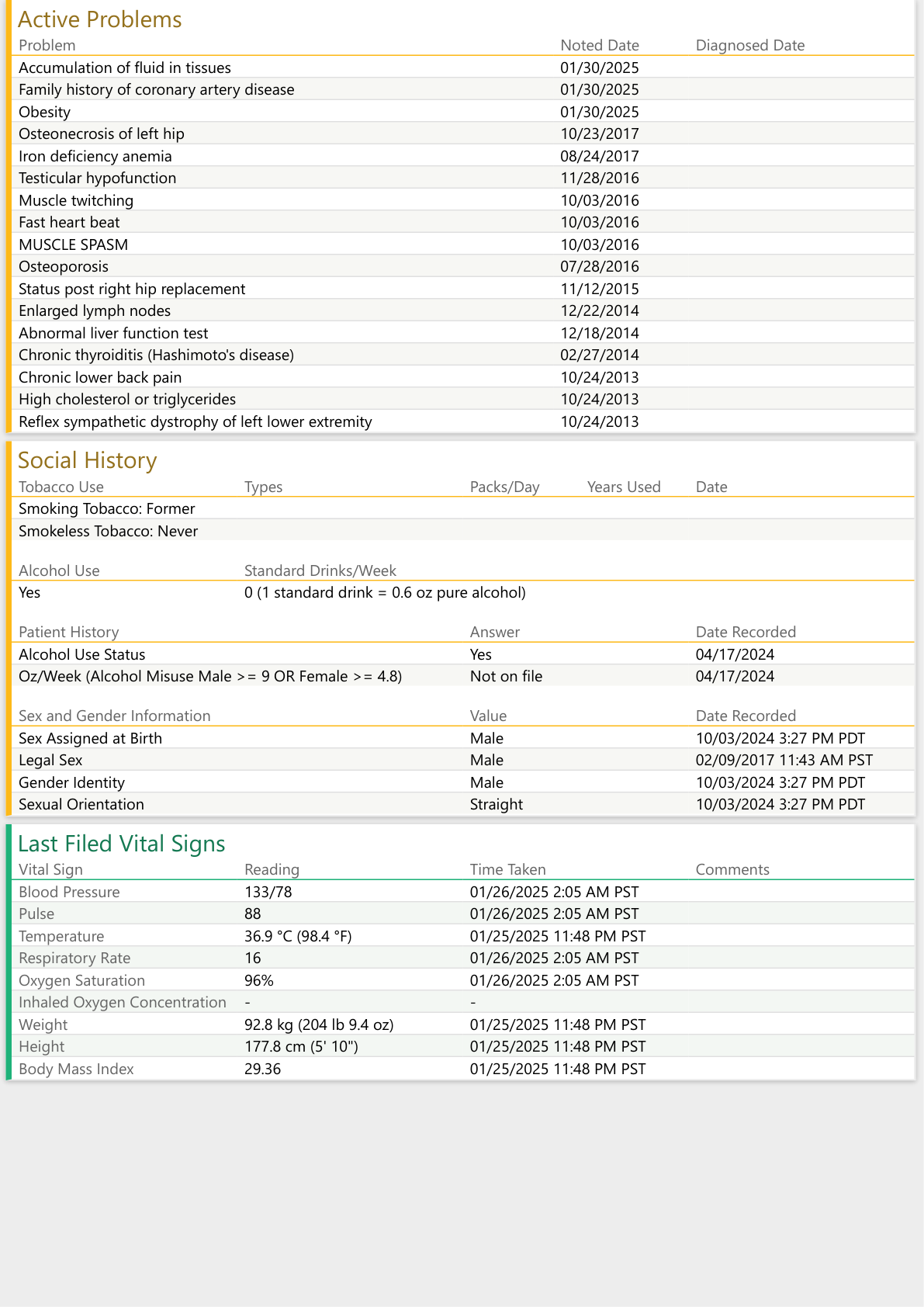This screenshot has width=924, height=1307.
Task: Click the 'Alcohol Use Status' row label
Action: 82,654
